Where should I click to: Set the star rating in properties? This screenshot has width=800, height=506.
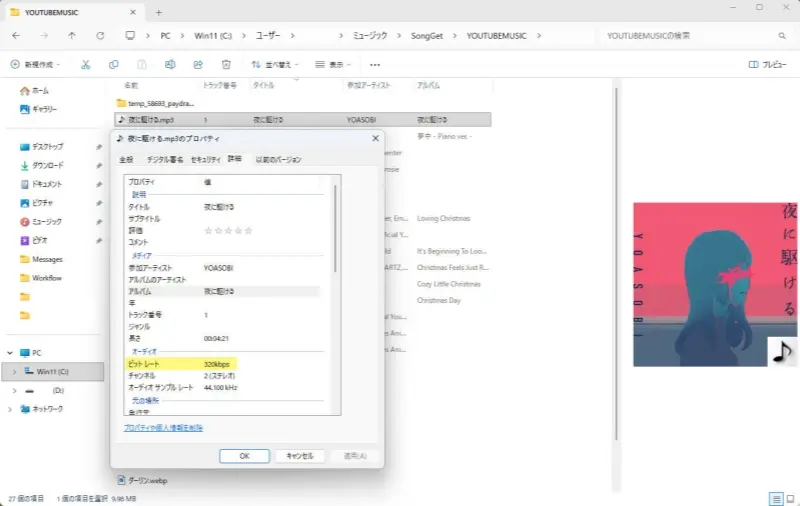(228, 231)
